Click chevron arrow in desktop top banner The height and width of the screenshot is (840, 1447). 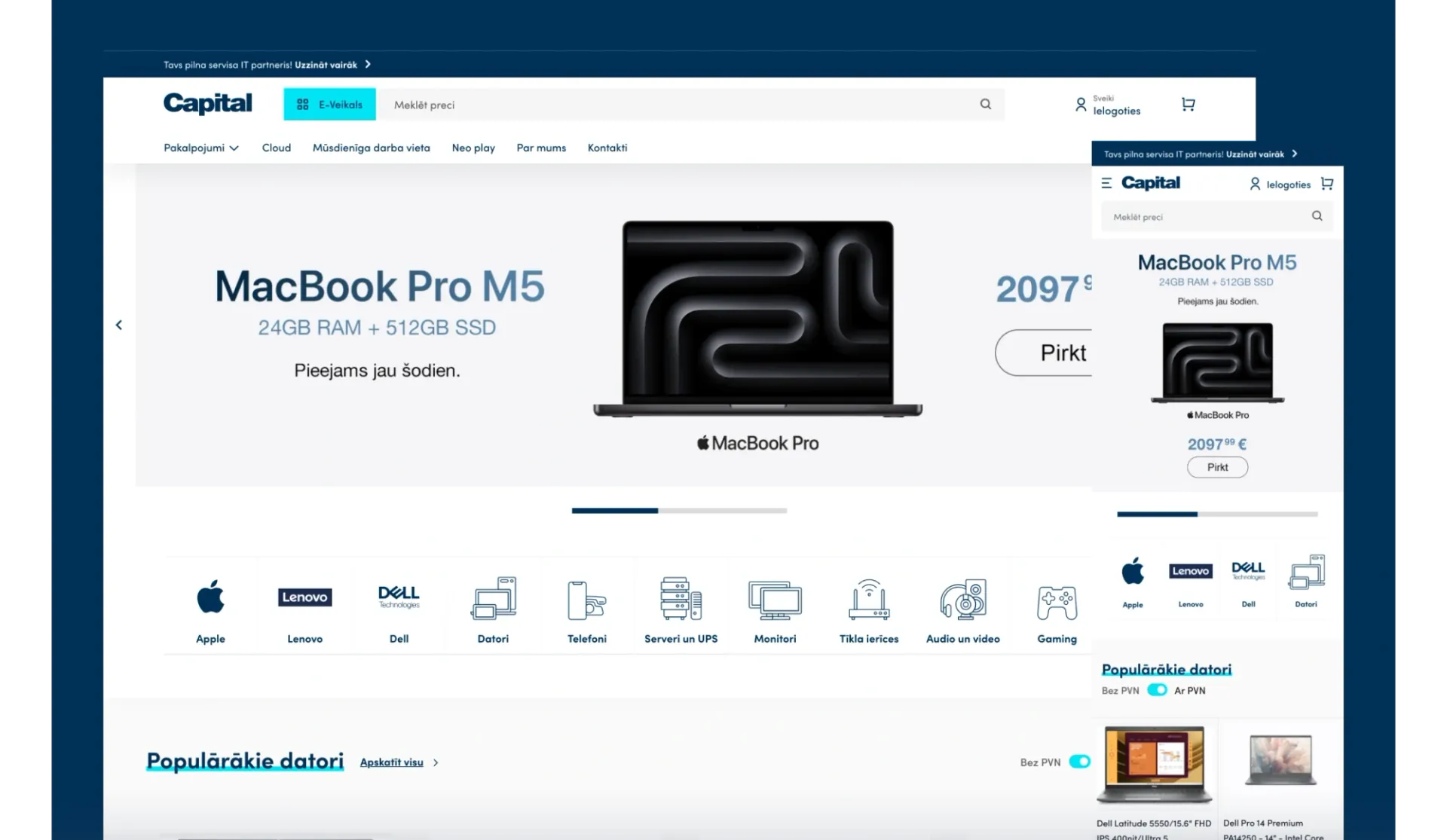pyautogui.click(x=368, y=64)
